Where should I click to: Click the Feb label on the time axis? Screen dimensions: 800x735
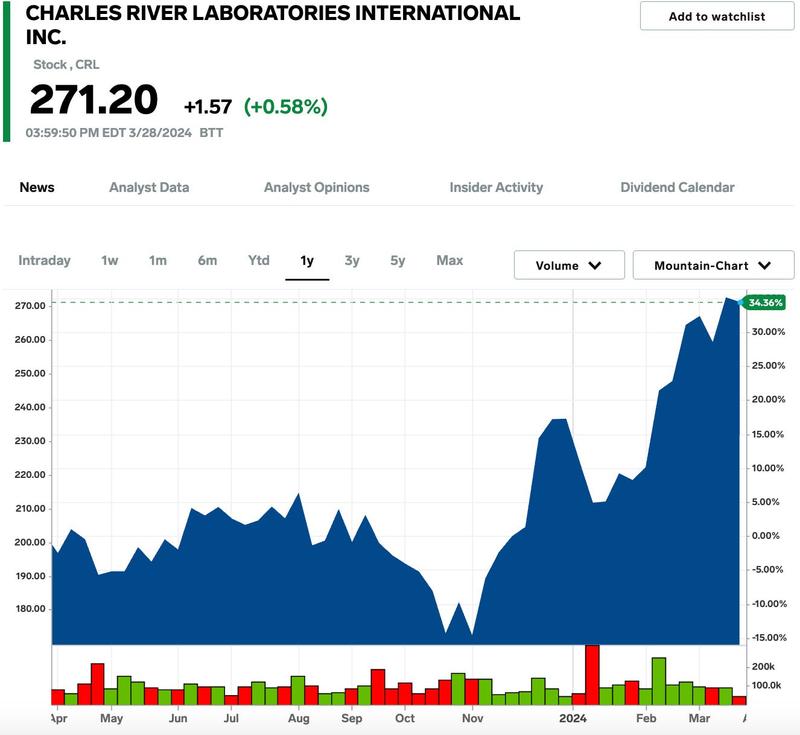click(646, 718)
